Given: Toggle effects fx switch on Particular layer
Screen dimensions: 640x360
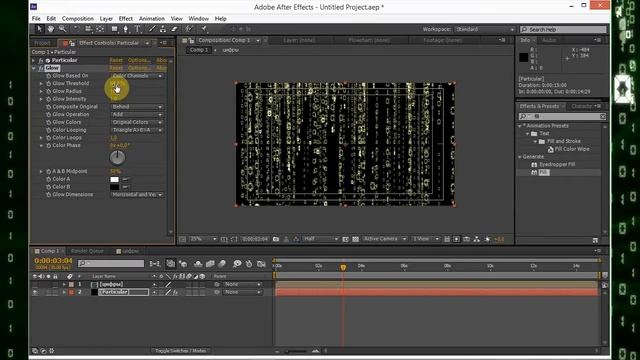Looking at the screenshot, I should tap(175, 292).
